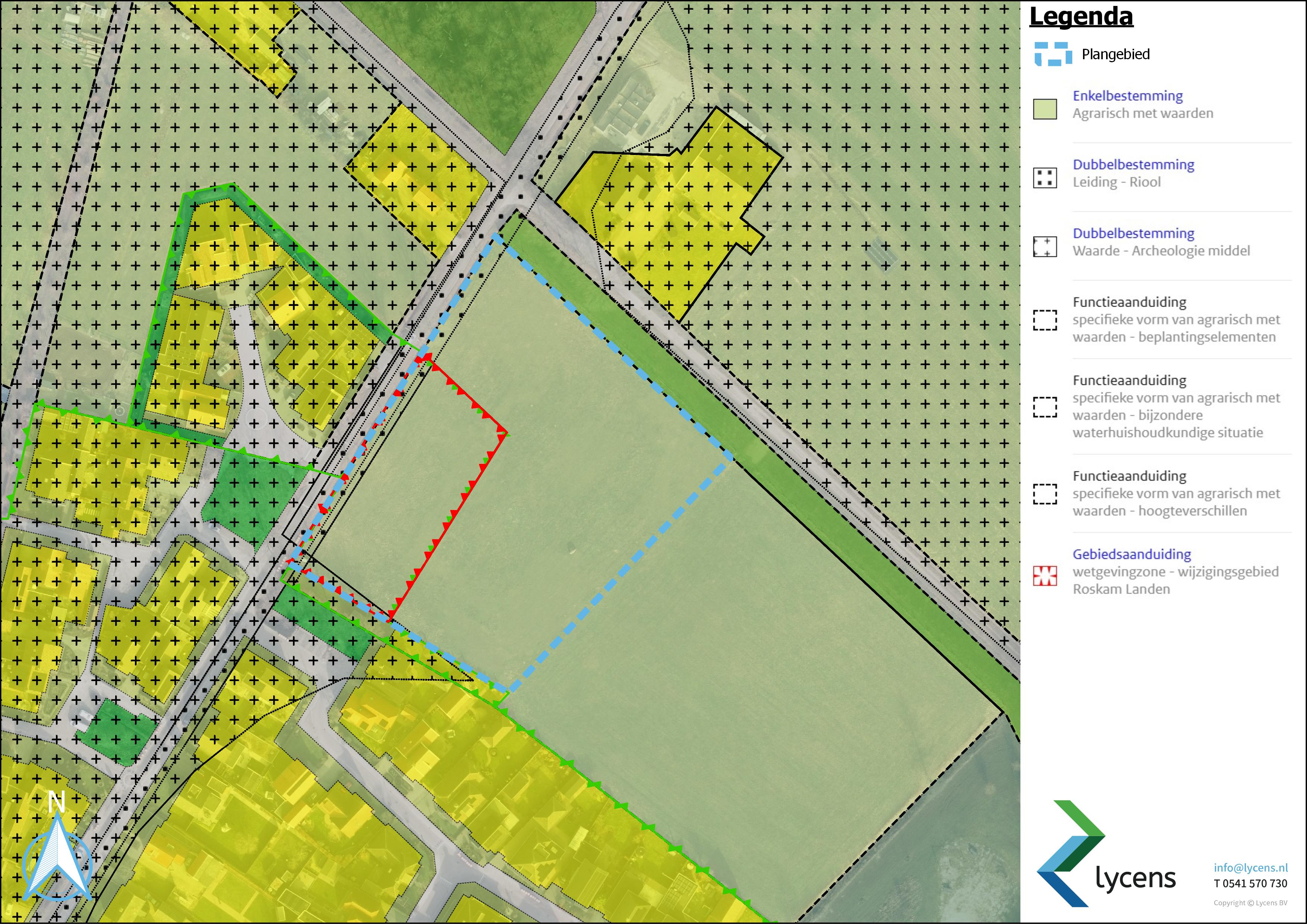The height and width of the screenshot is (924, 1307).
Task: Click the hoogteverschillen dashed box symbol
Action: (1045, 494)
